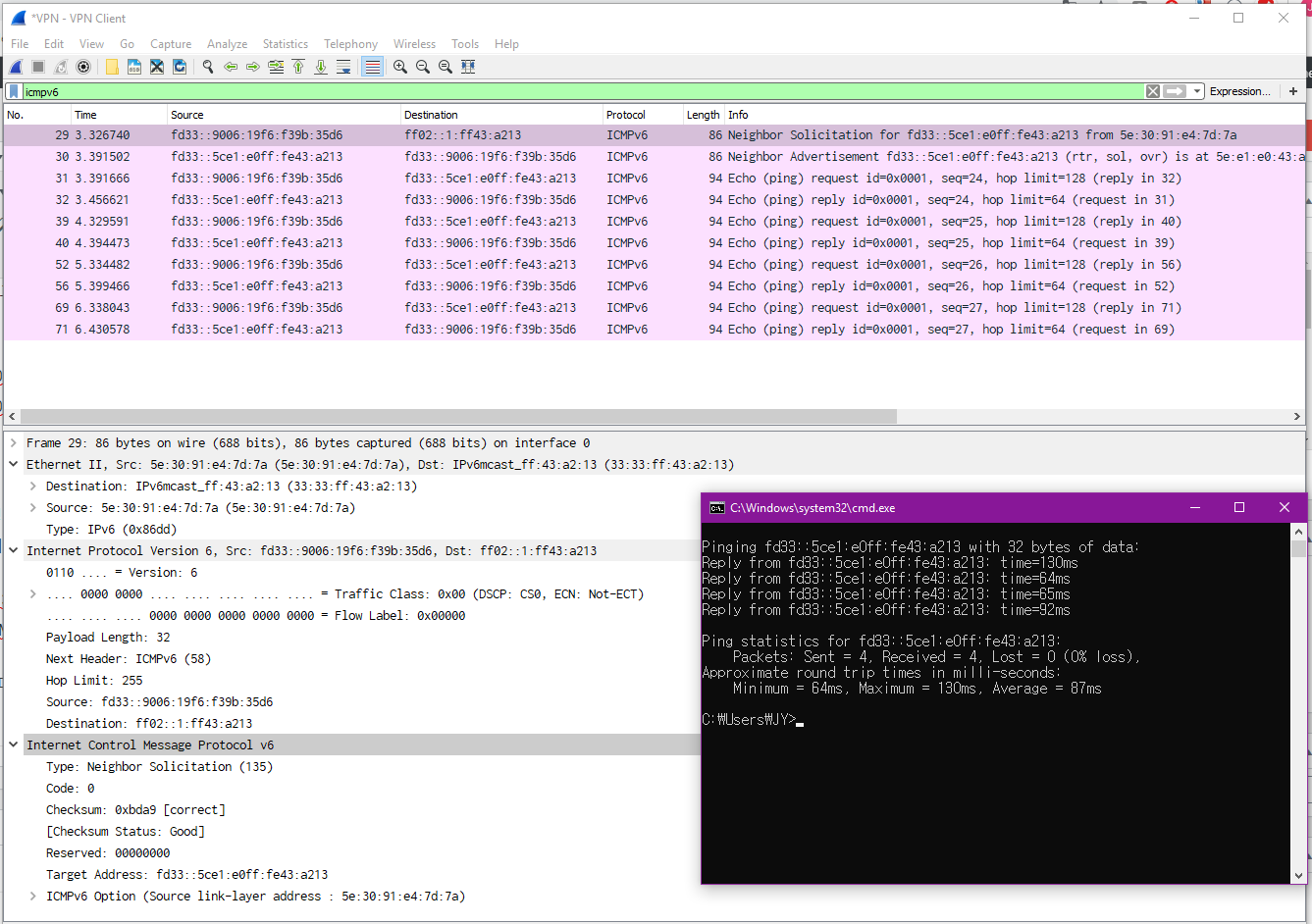Select packet 30 Neighbor Advertisement row
The image size is (1312, 924).
(x=655, y=157)
